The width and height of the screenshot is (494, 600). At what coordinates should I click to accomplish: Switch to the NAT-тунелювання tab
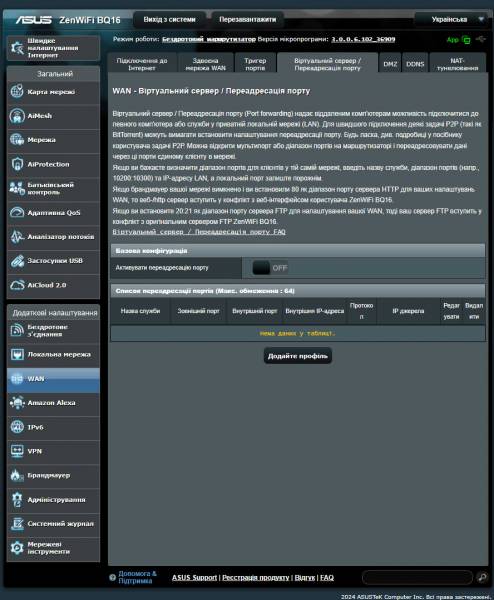coord(458,64)
